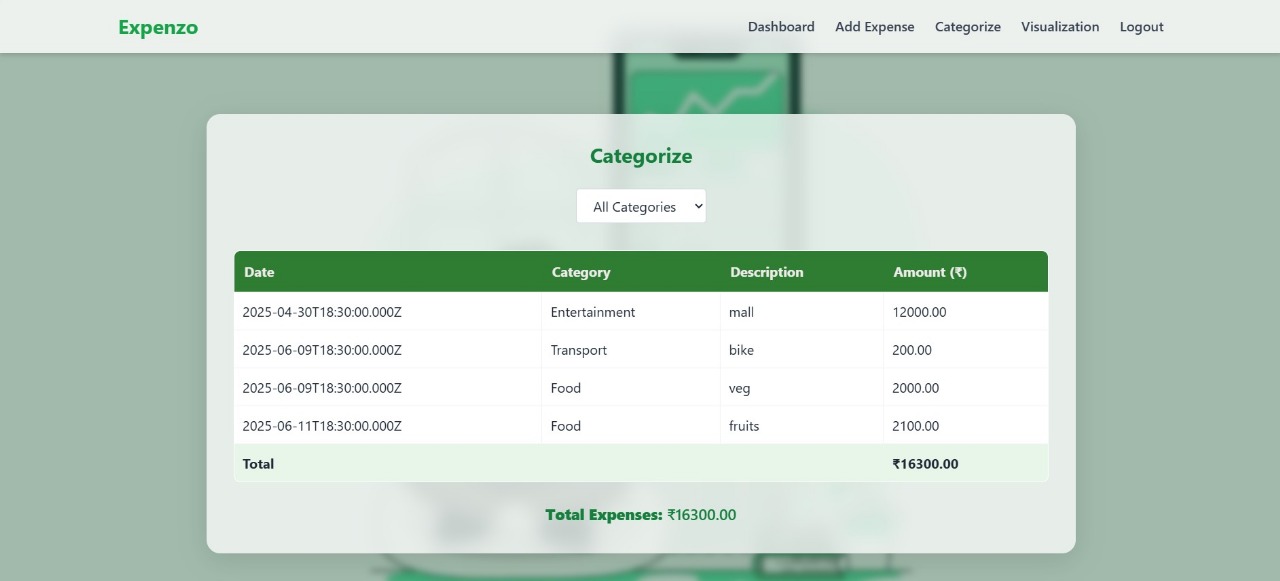This screenshot has width=1280, height=581.
Task: Click Logout in the navigation bar
Action: point(1141,27)
